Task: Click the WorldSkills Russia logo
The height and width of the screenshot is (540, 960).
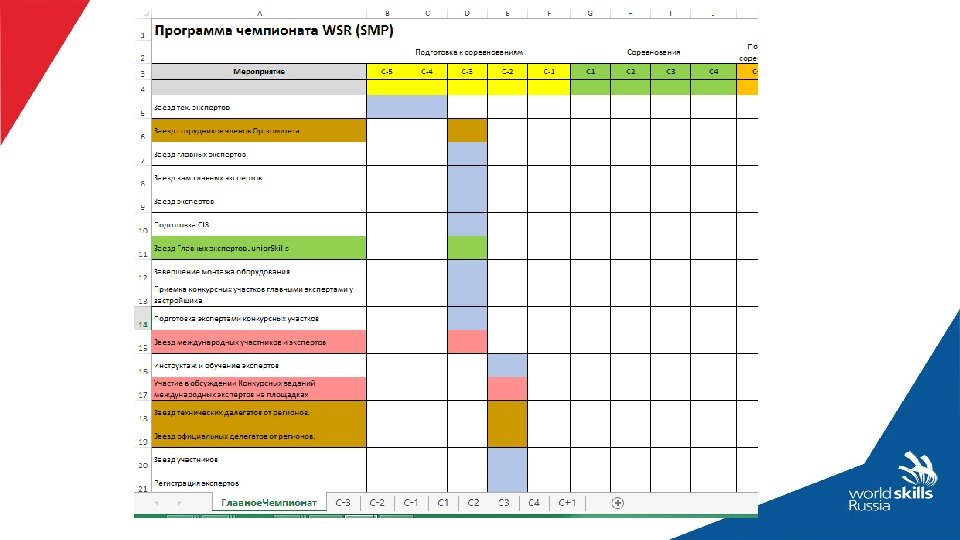Action: 891,482
